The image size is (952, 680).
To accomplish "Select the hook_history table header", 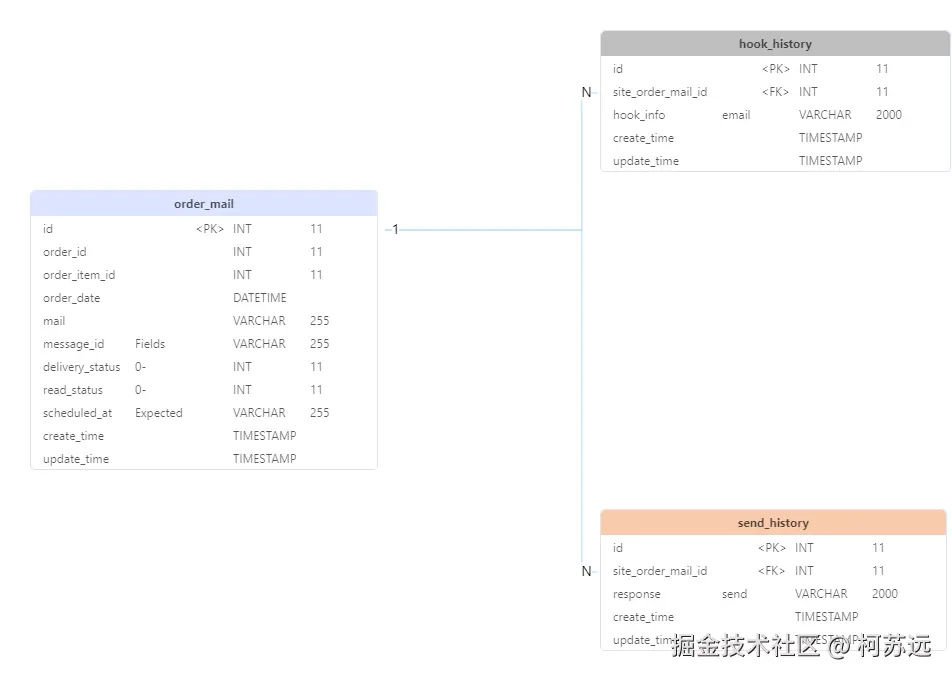I will click(x=775, y=43).
